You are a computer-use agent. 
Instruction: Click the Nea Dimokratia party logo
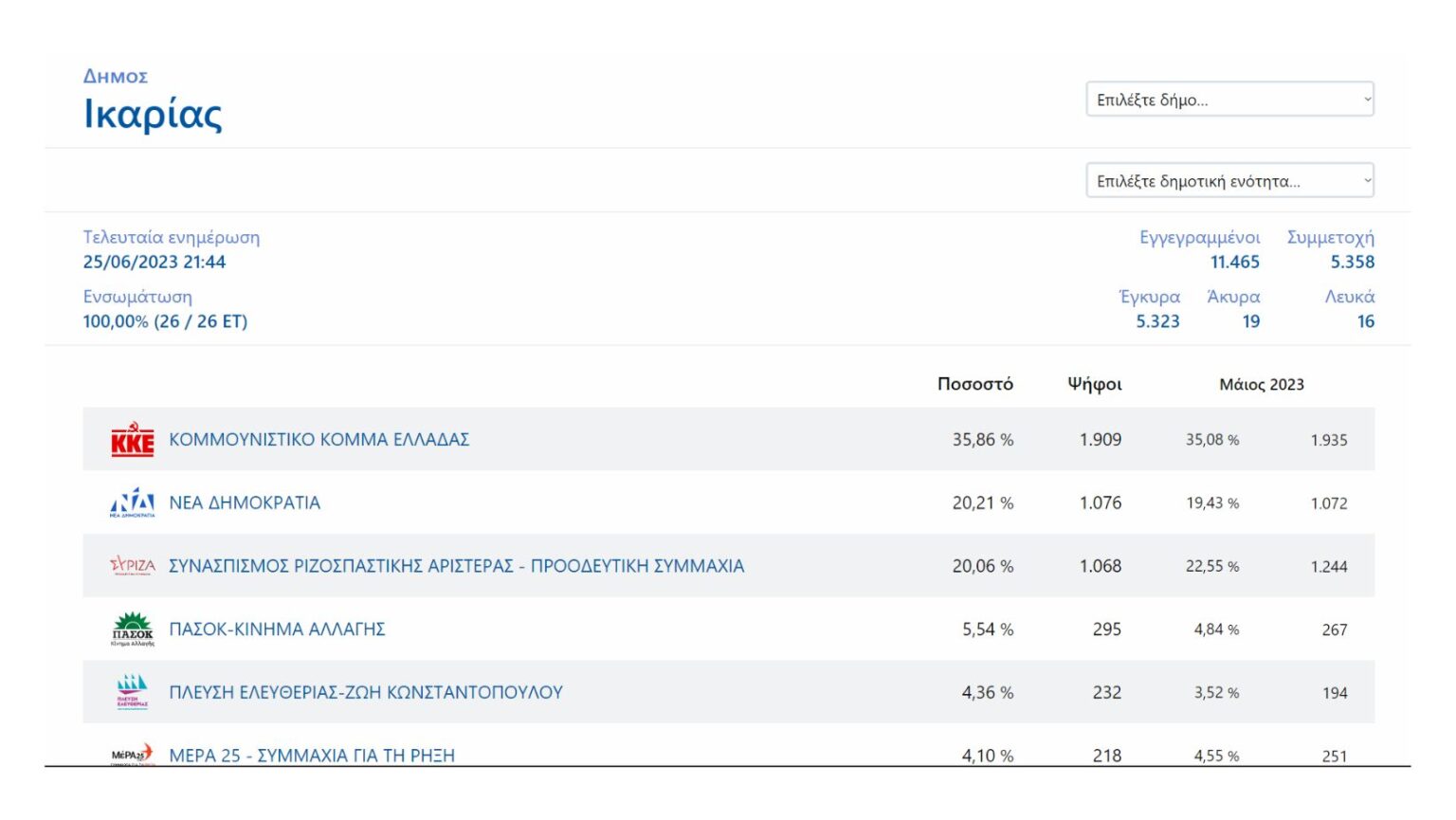(x=133, y=502)
